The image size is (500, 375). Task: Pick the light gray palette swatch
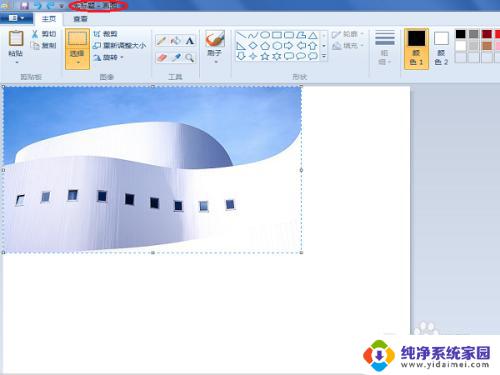click(x=474, y=46)
